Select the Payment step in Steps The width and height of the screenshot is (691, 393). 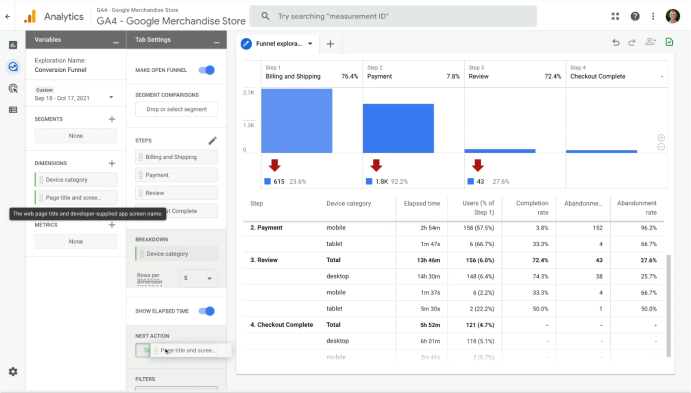176,175
